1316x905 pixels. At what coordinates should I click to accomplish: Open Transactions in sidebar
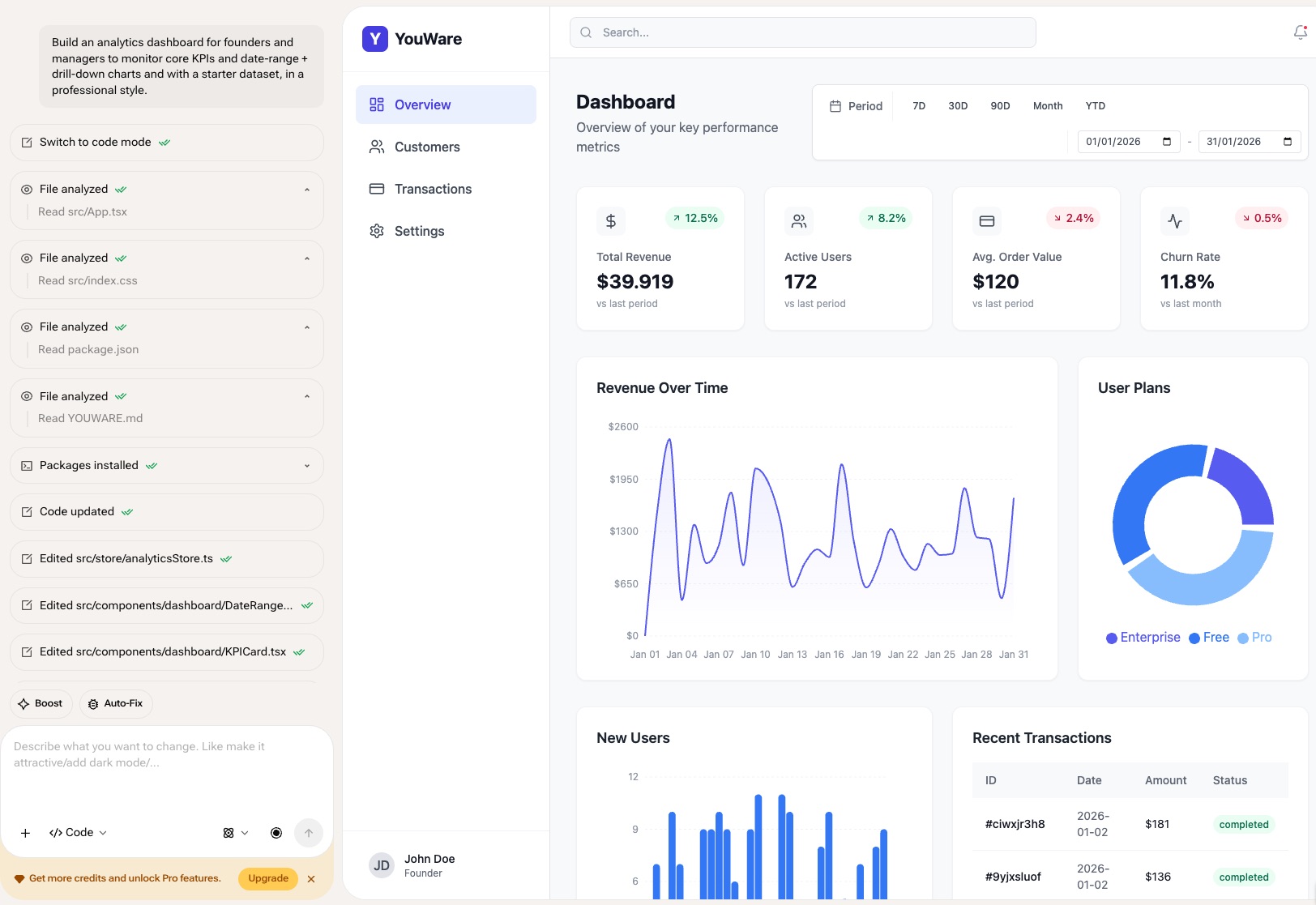[x=446, y=189]
